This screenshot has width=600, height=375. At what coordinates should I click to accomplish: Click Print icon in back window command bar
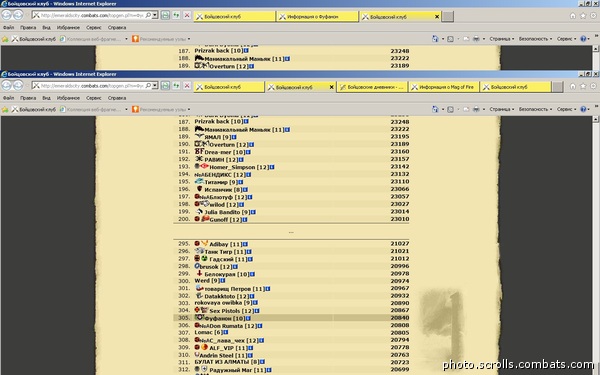pos(476,39)
